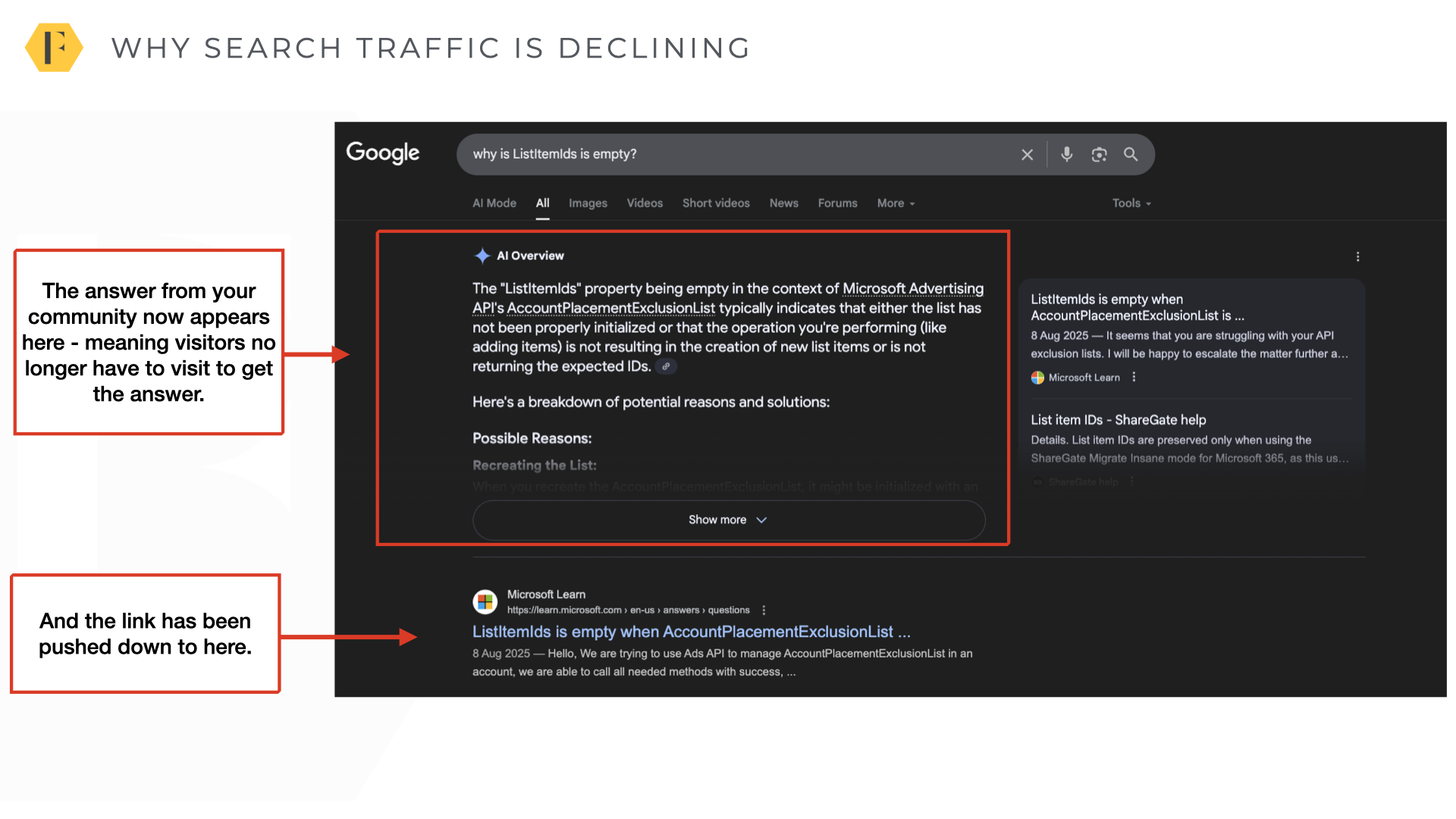The image size is (1456, 819).
Task: Click the 'AI Overview' label
Action: coord(530,256)
